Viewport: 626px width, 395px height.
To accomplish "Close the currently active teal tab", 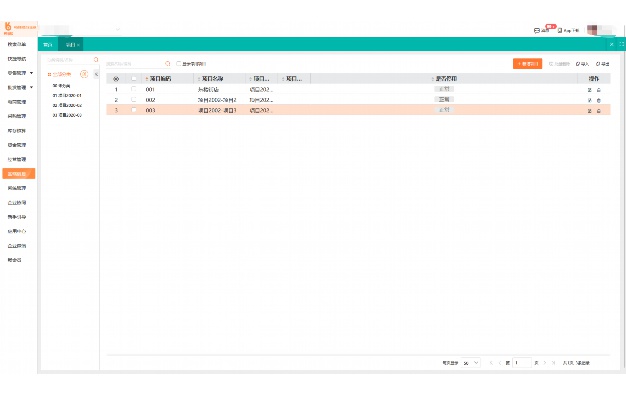I will (x=78, y=45).
